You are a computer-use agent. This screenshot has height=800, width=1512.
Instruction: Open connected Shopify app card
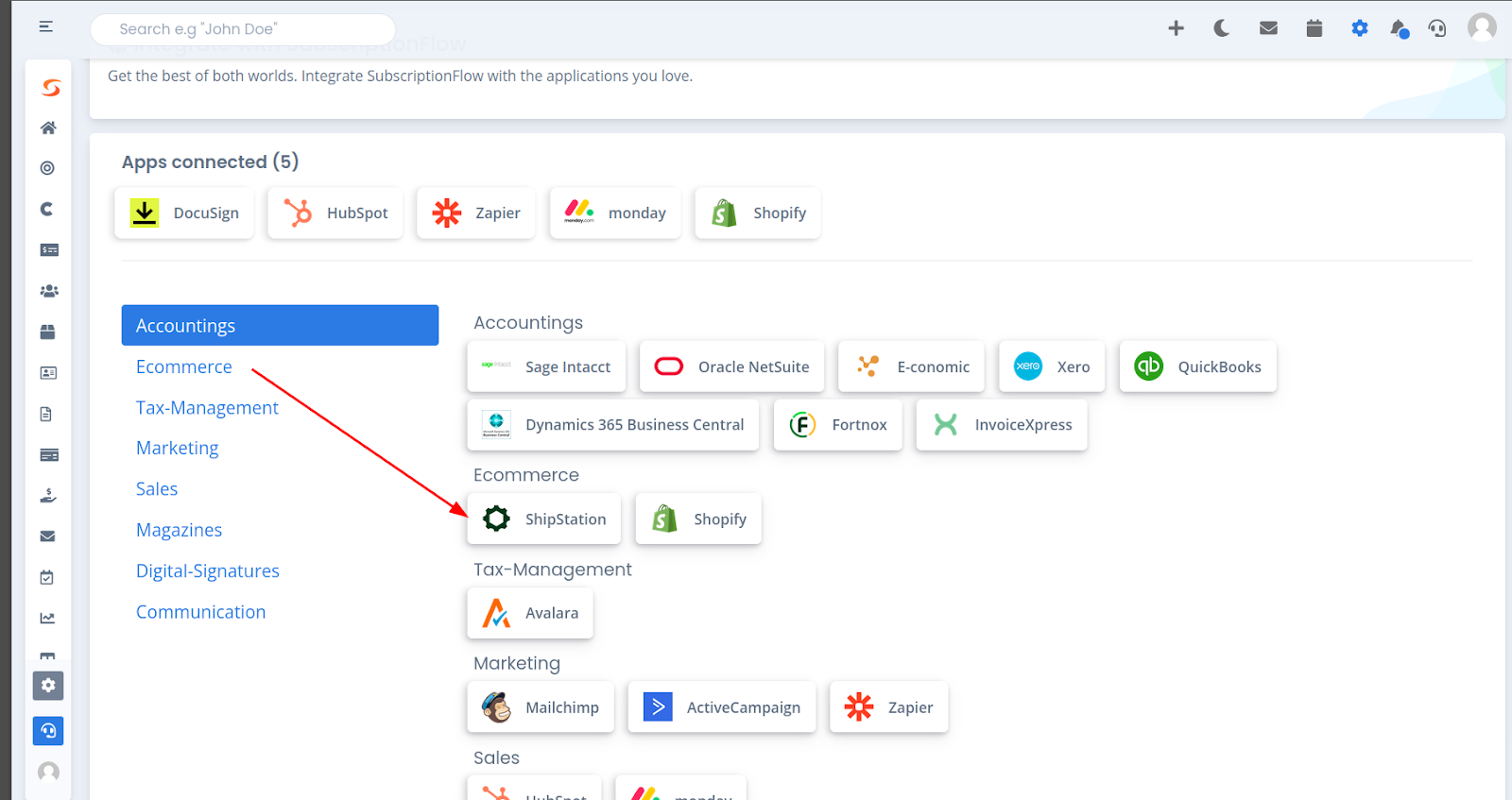click(x=758, y=213)
